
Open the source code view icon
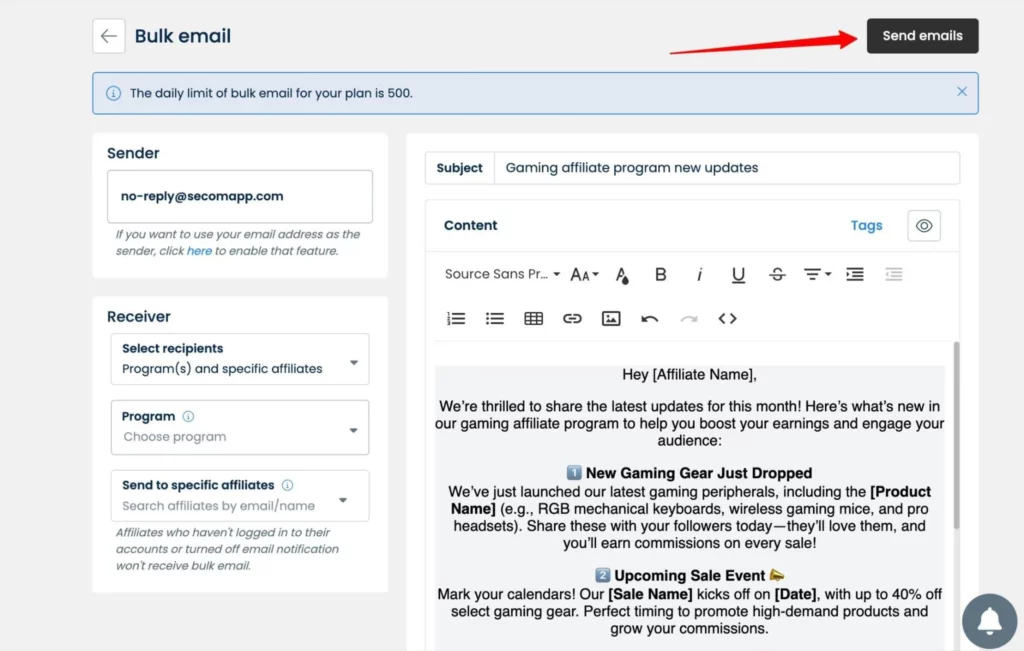coord(727,318)
